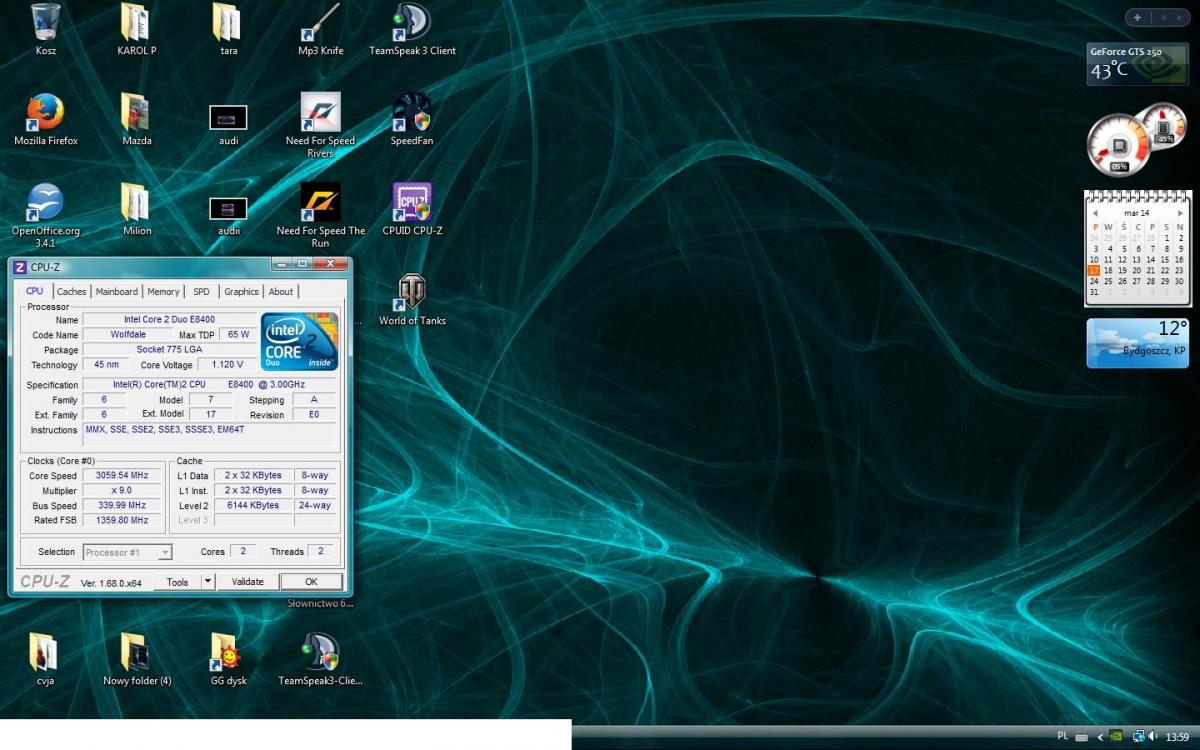
Task: Click the Bydgoszcz weather gadget
Action: click(1138, 343)
